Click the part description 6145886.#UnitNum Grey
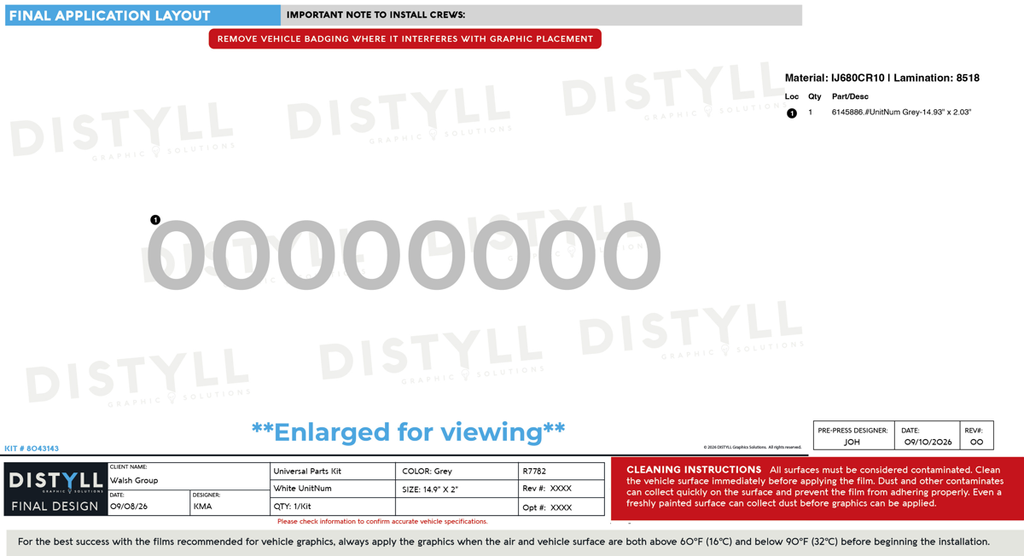1024x556 pixels. tap(901, 112)
